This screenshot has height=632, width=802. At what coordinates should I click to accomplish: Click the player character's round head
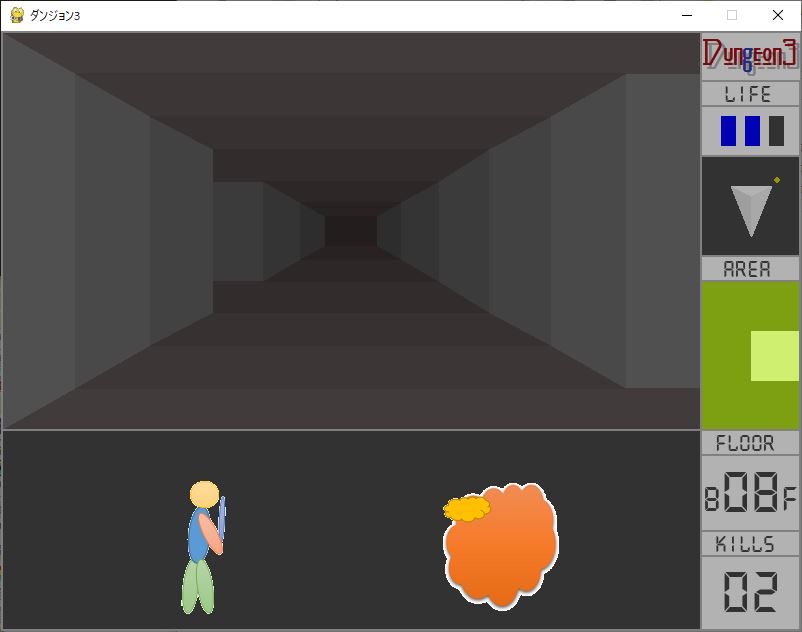click(x=204, y=494)
